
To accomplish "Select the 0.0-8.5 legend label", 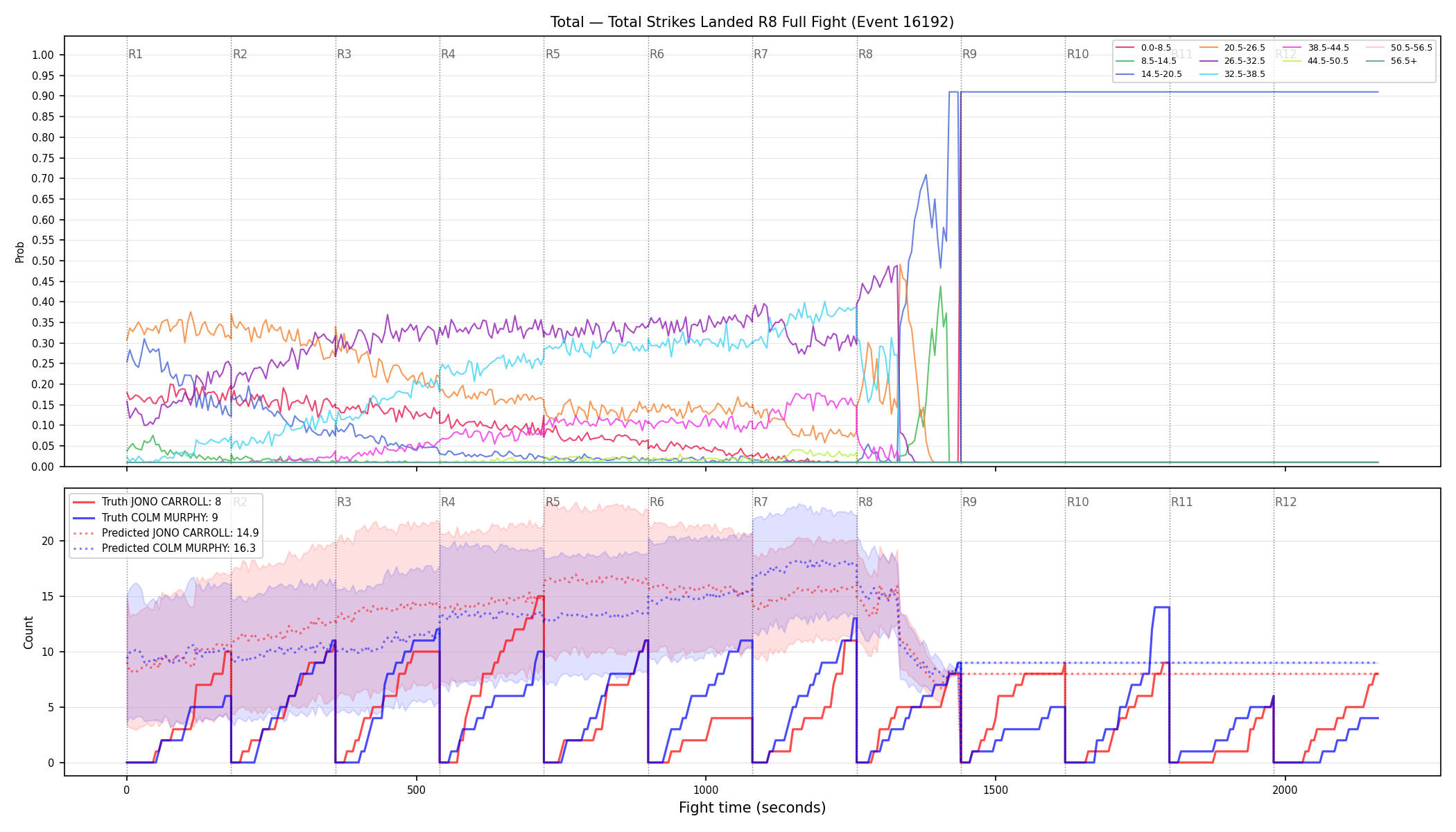I will (x=1156, y=48).
